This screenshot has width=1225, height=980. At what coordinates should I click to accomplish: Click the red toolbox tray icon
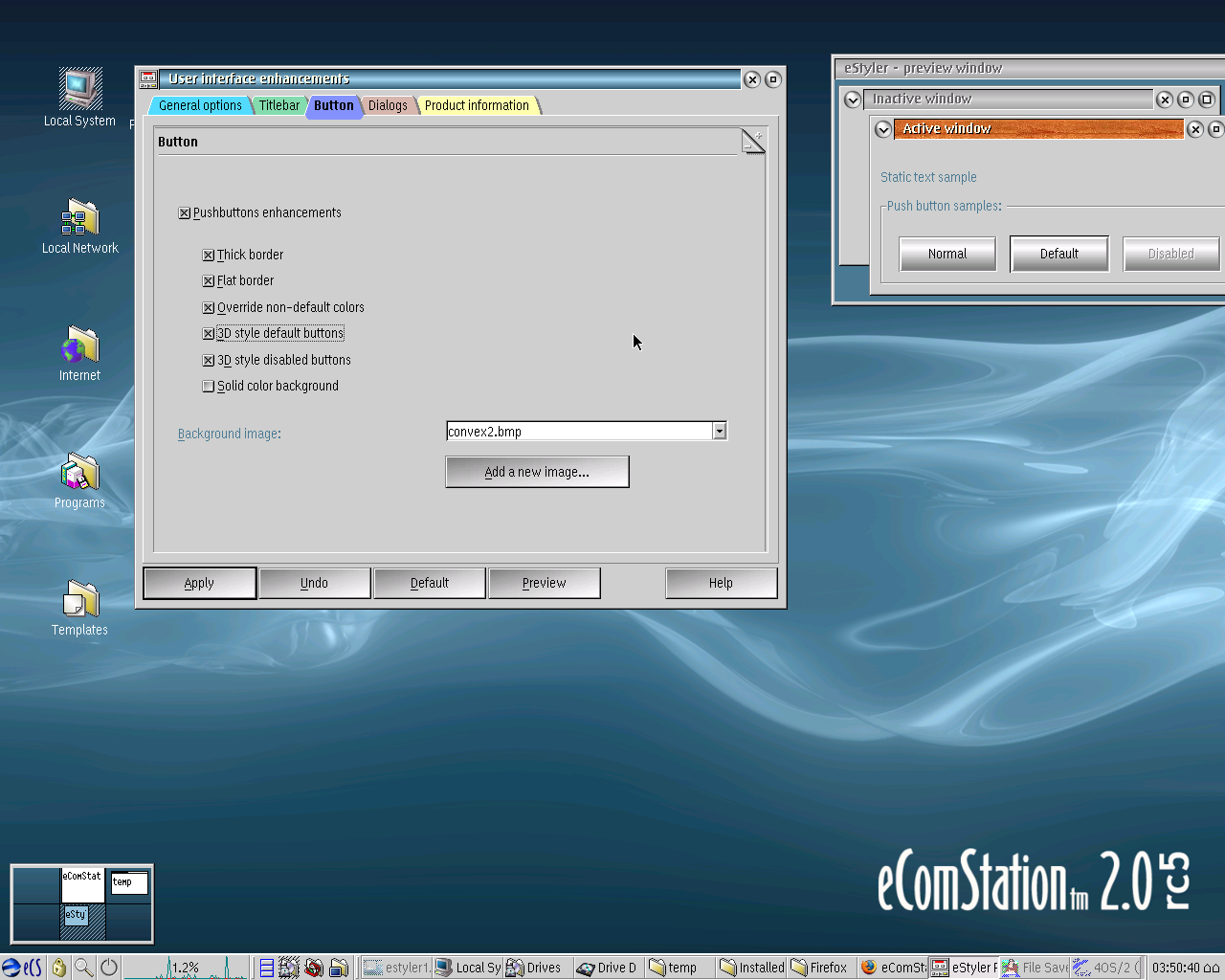[x=314, y=968]
